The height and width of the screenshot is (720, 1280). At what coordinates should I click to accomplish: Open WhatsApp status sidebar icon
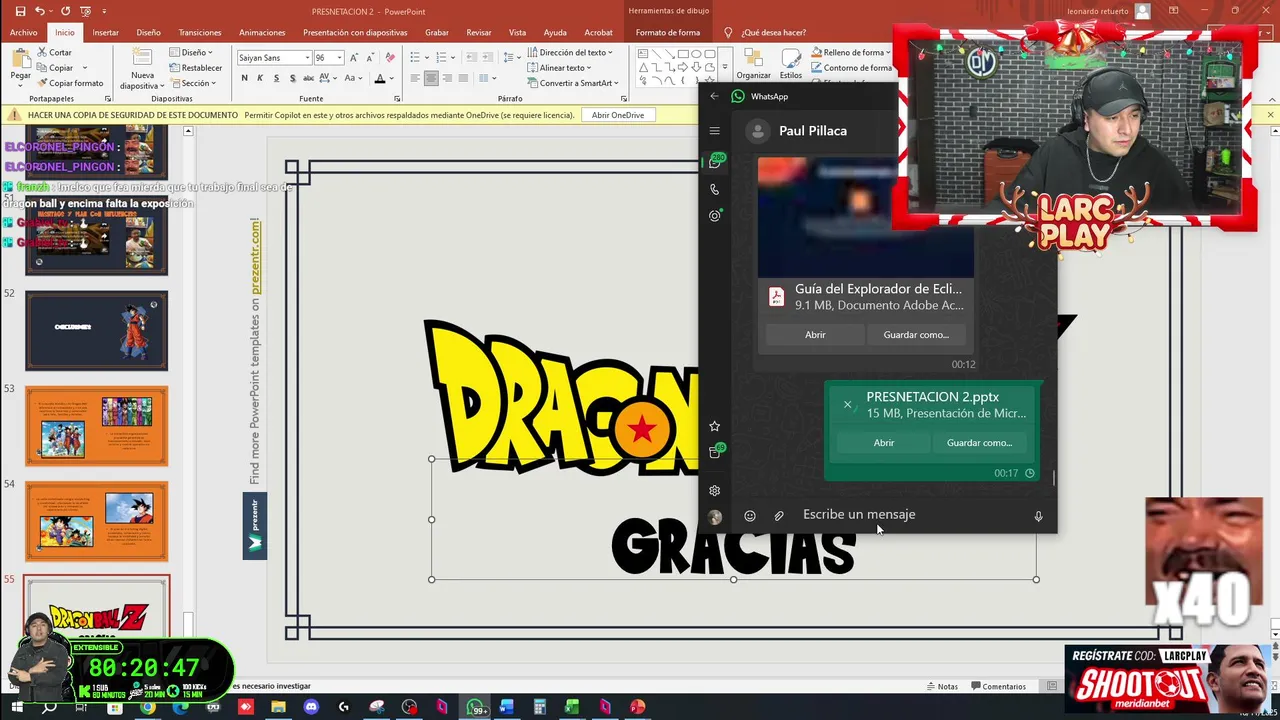tap(714, 216)
